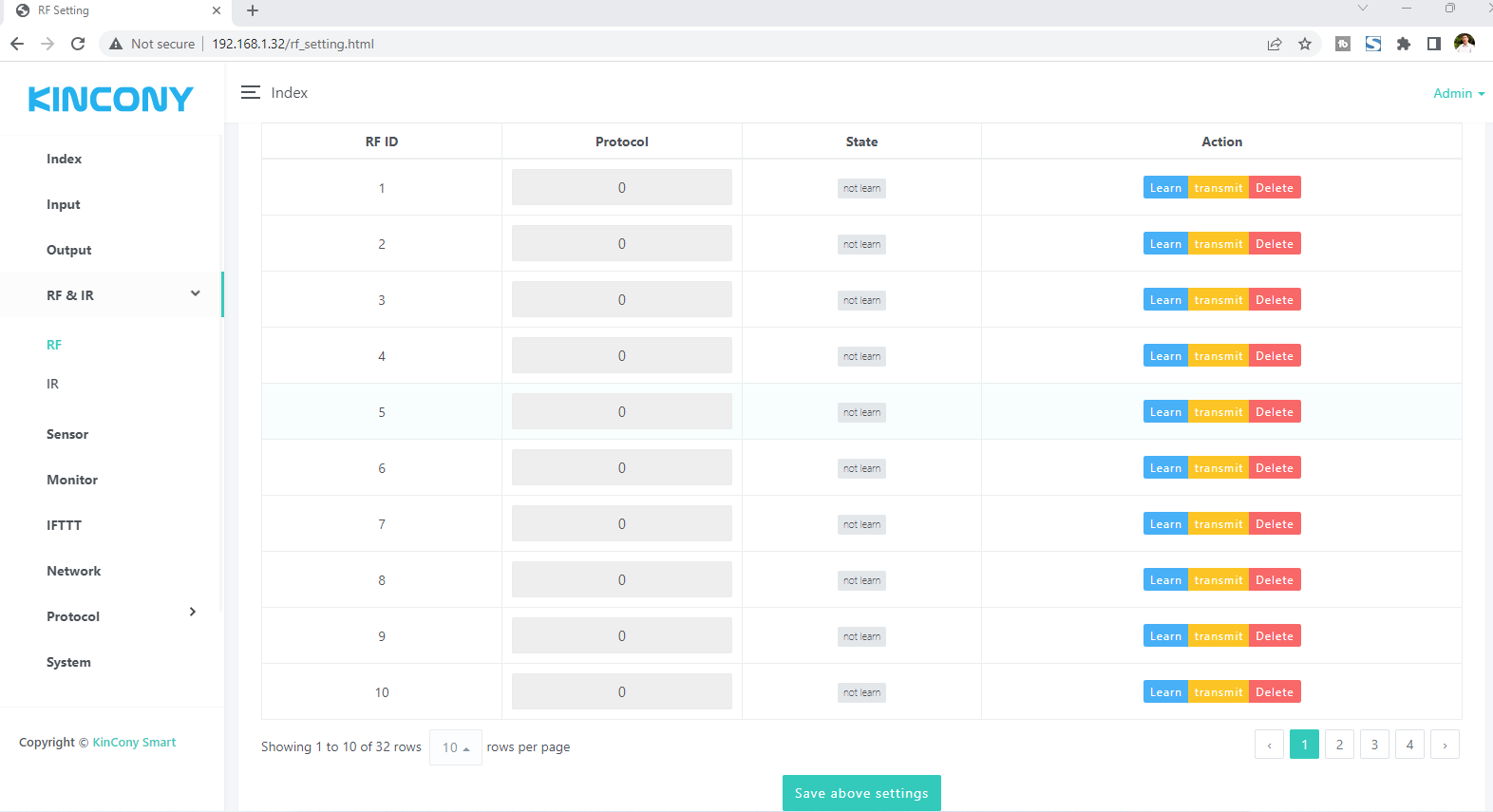Click Learn button for RF ID 1

[x=1165, y=188]
